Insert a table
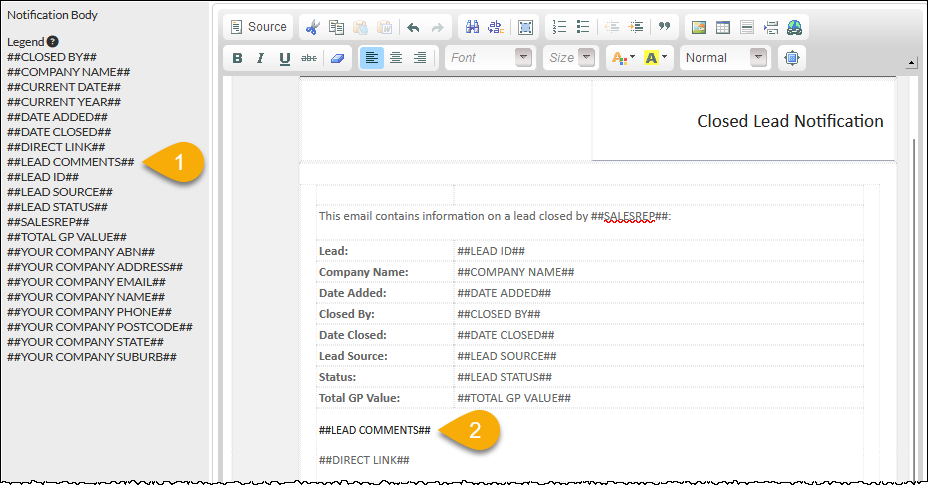 pyautogui.click(x=723, y=27)
